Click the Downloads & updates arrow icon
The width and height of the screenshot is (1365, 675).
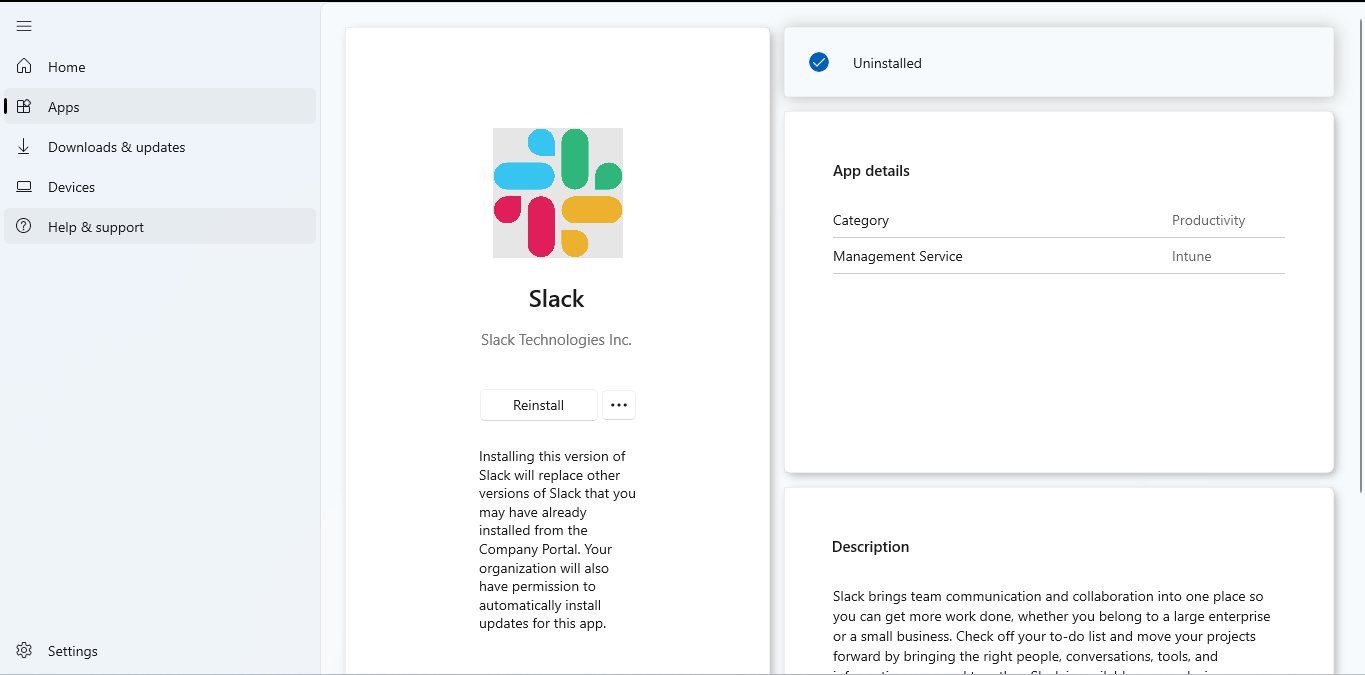(x=24, y=147)
